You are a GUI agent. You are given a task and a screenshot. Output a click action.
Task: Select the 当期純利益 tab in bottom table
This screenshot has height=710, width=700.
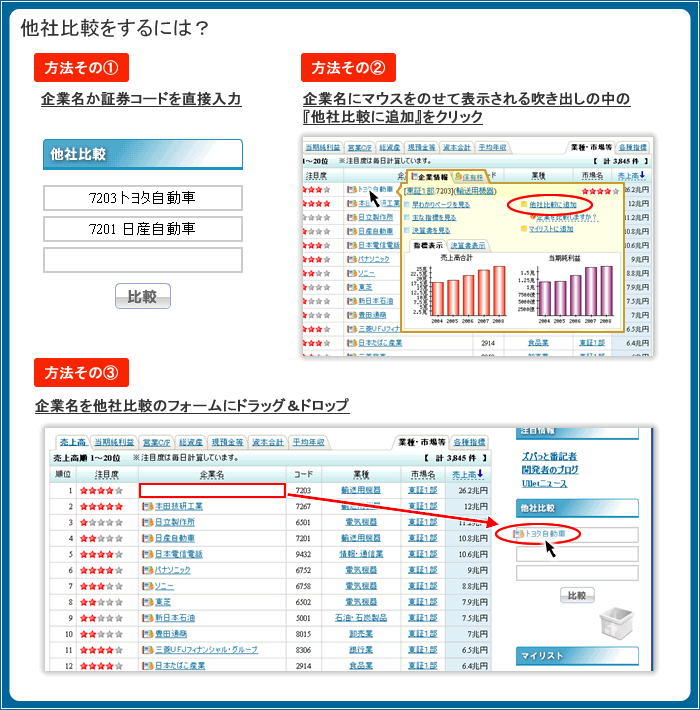click(x=114, y=441)
